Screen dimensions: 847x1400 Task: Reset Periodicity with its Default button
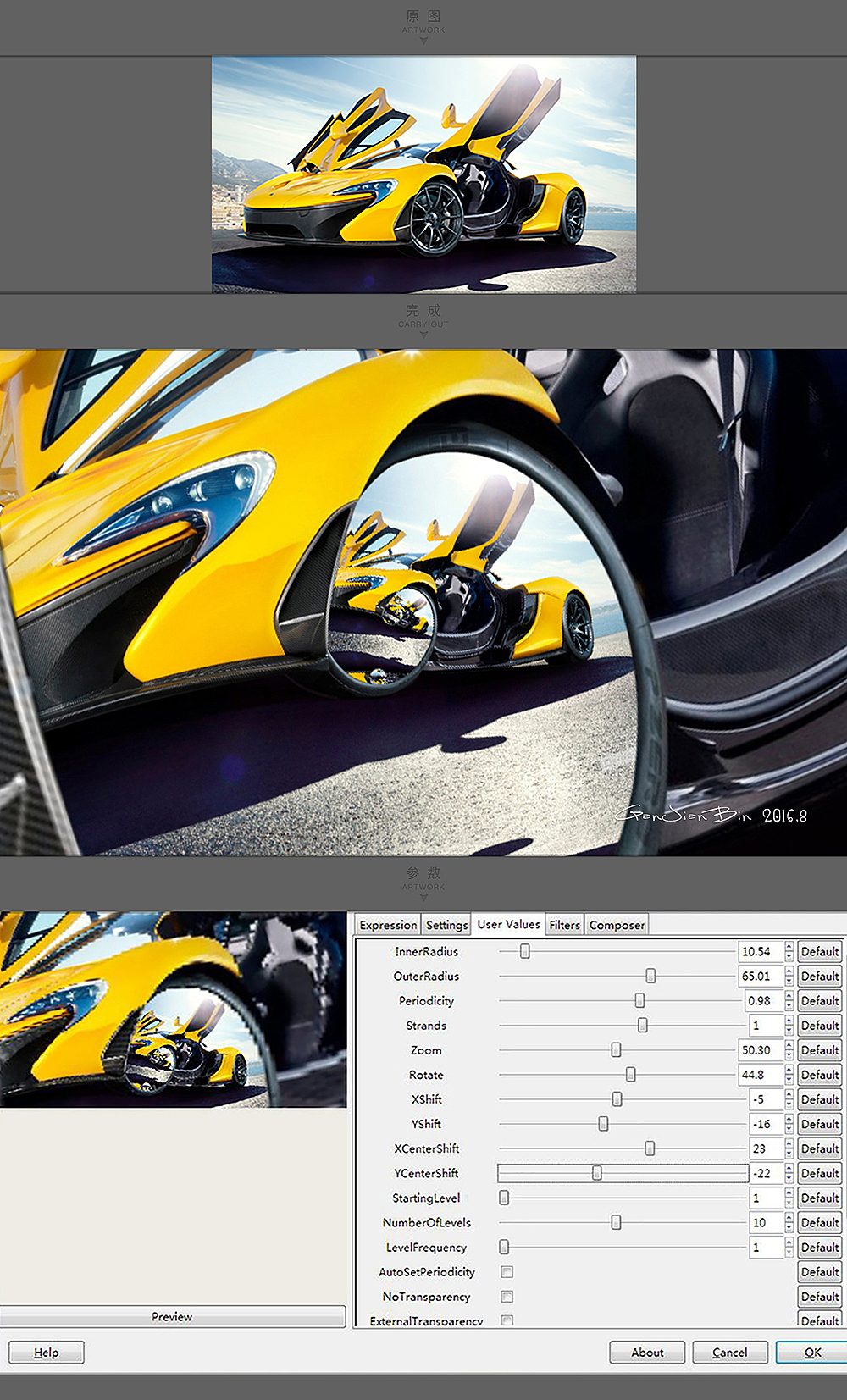click(x=820, y=1001)
